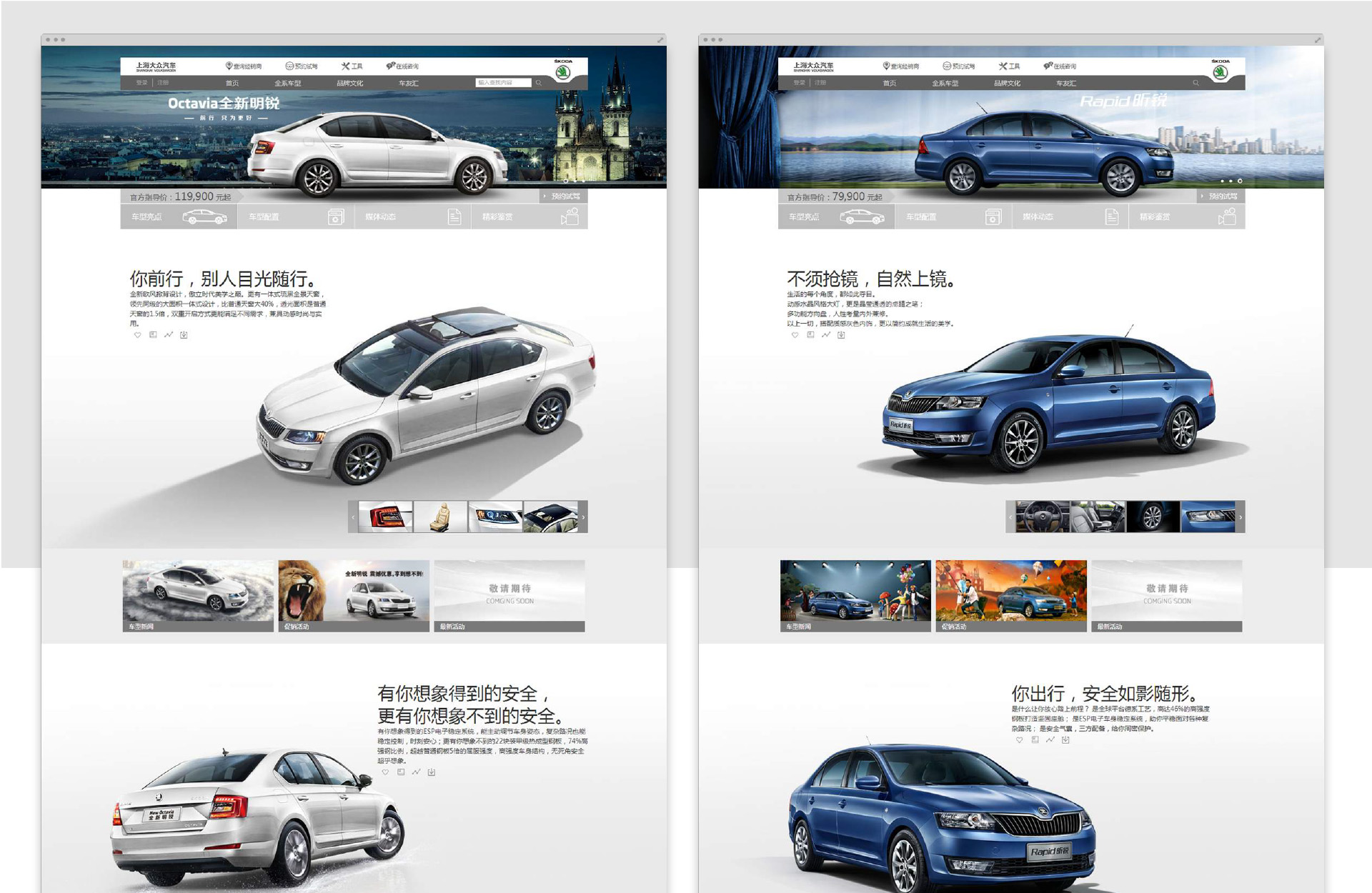Click 登录 link on Rapid page
Screen dimensions: 1372x893
[x=800, y=83]
